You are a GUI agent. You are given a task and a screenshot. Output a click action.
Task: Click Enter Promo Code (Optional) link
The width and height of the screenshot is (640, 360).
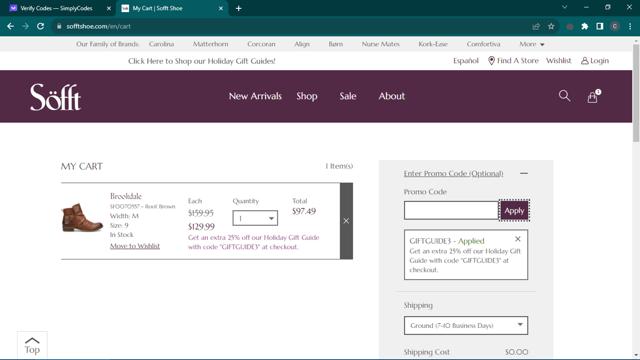tap(453, 173)
